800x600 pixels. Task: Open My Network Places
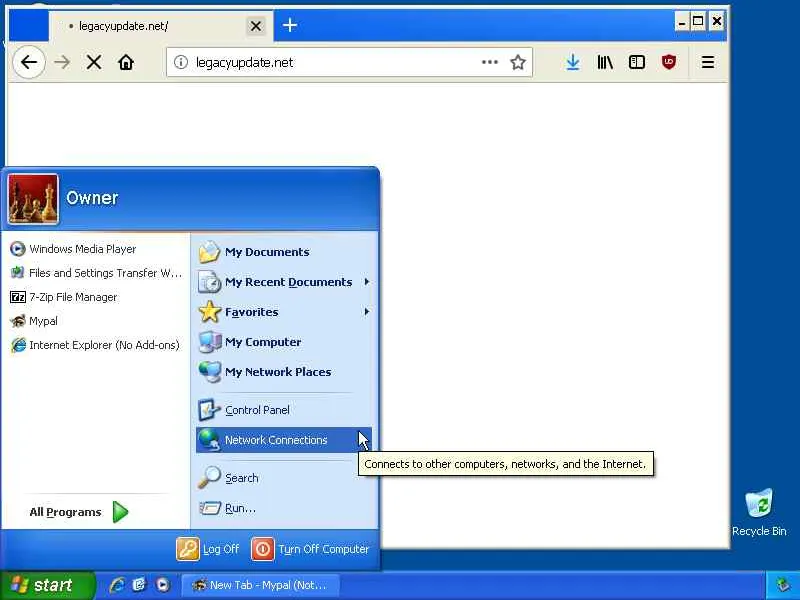tap(284, 372)
